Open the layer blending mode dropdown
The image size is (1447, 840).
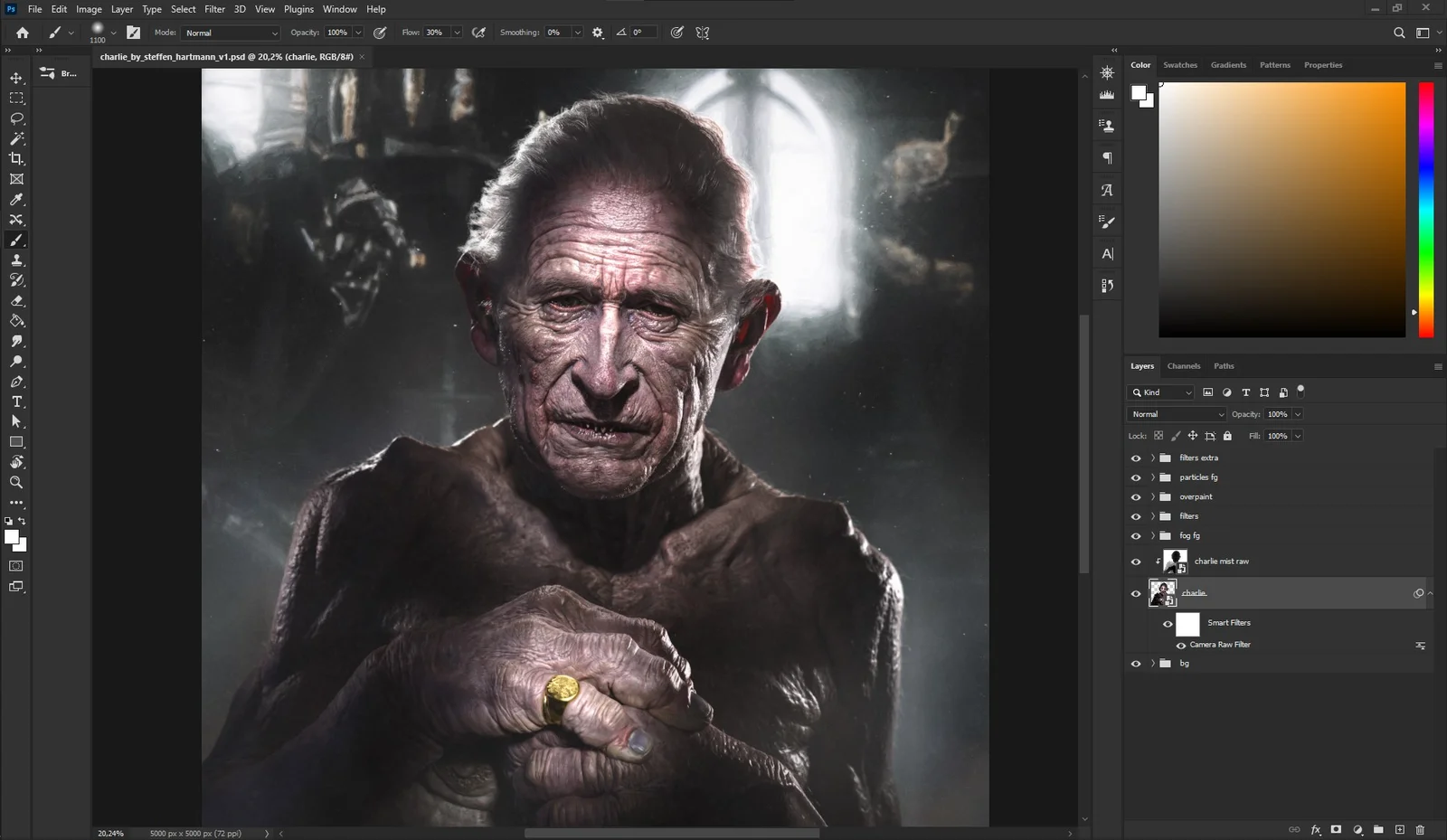pos(1176,413)
